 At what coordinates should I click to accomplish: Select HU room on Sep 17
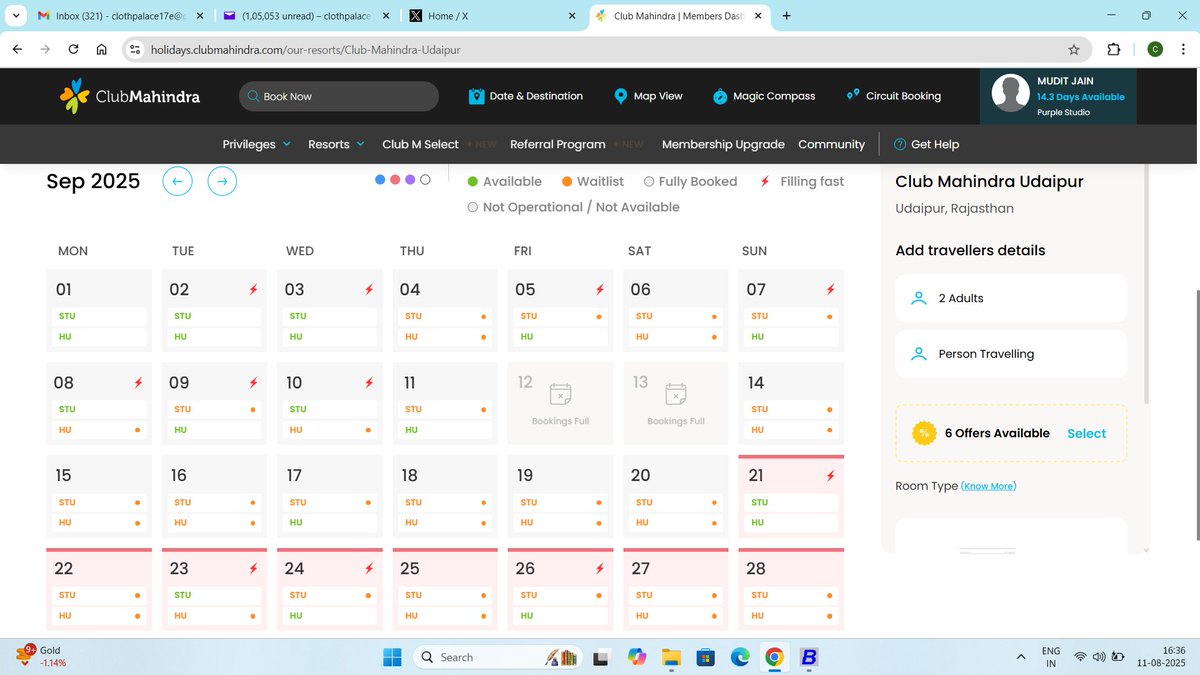(330, 523)
